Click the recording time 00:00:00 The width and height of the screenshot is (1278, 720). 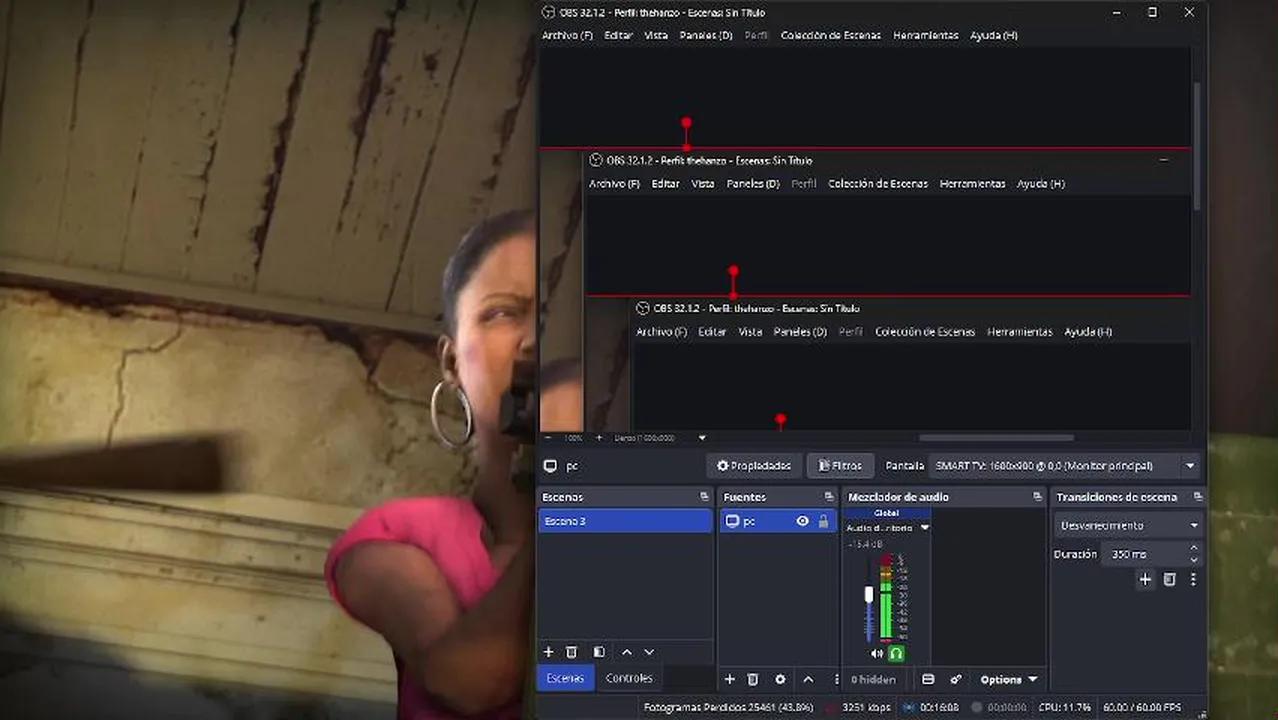pyautogui.click(x=1007, y=708)
